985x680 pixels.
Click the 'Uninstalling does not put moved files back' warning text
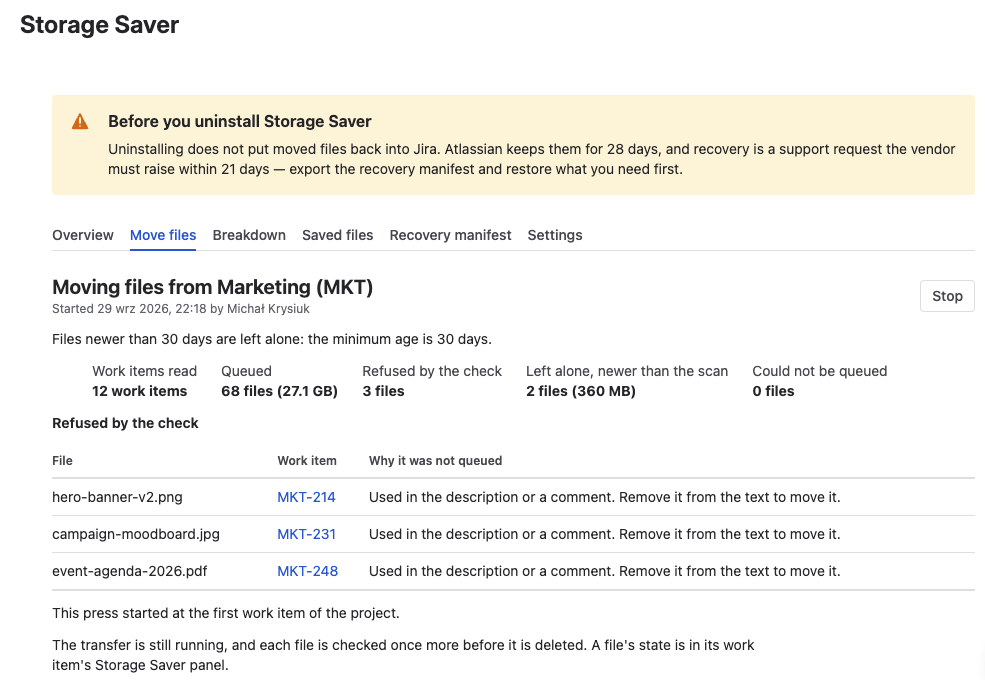click(531, 159)
